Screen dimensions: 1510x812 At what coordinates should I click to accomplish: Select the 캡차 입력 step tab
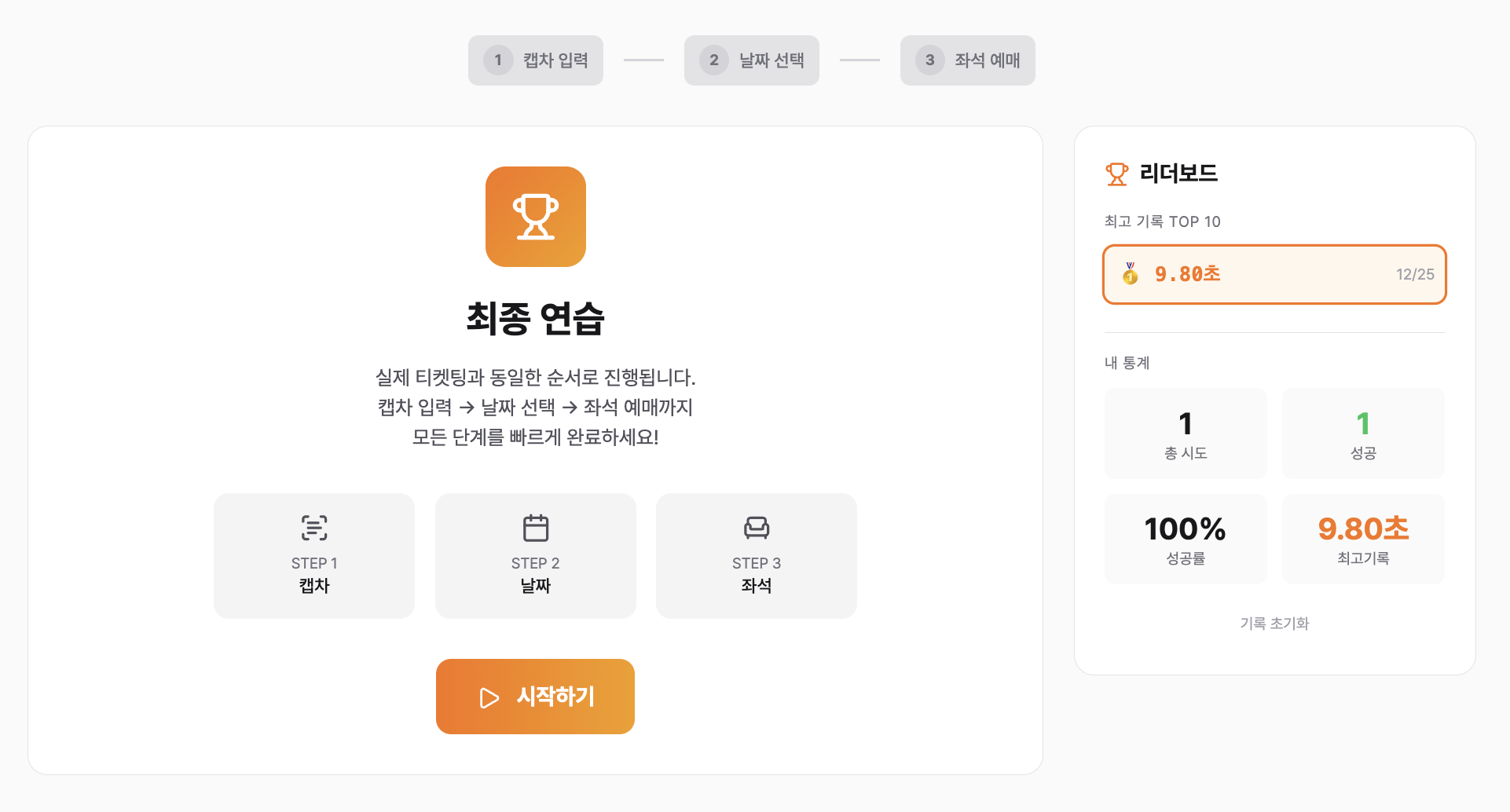pyautogui.click(x=536, y=60)
